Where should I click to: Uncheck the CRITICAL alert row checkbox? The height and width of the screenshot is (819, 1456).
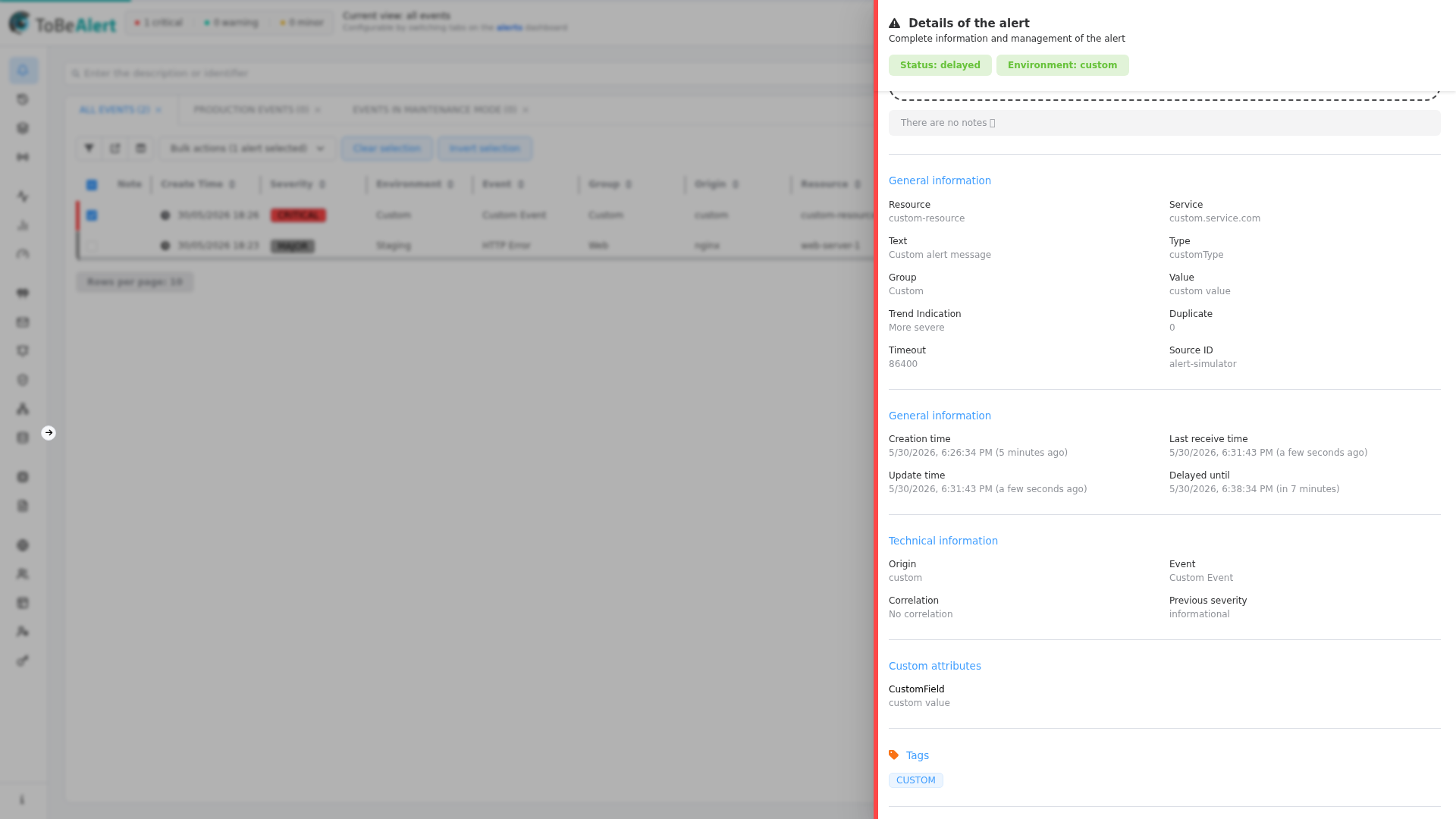pos(92,215)
